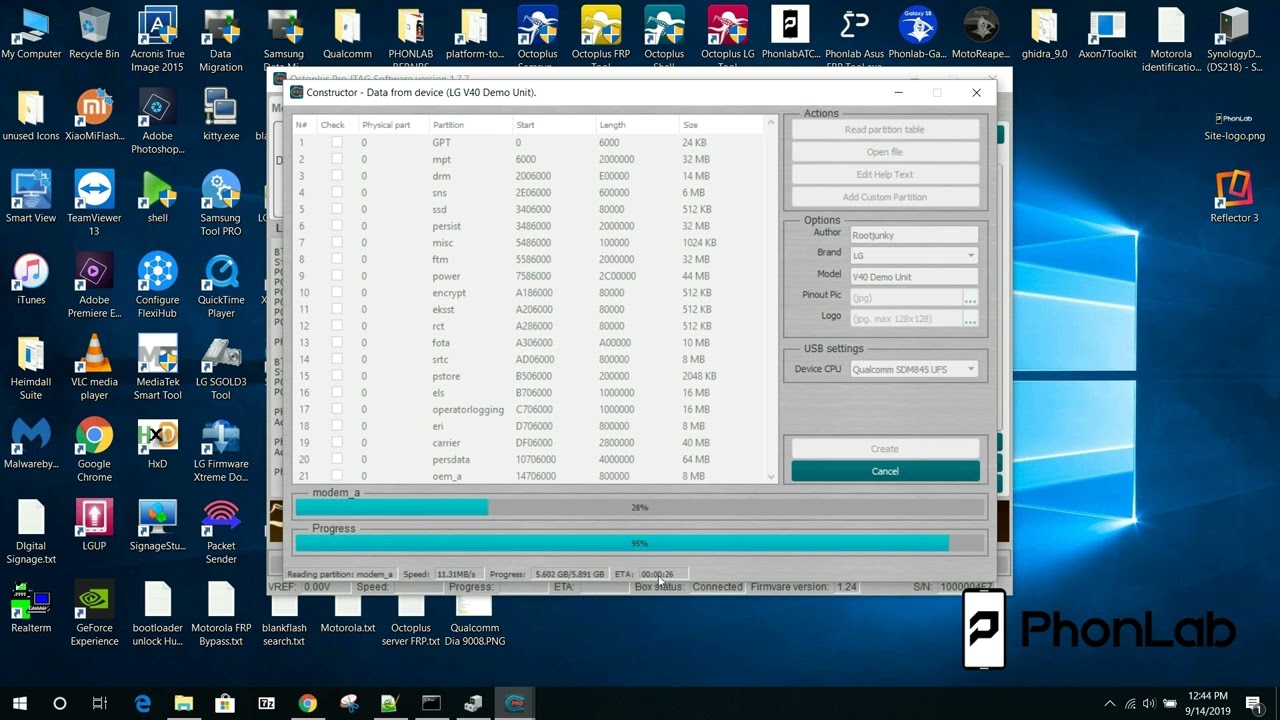Open Malwarebytes desktop shortcut
The width and height of the screenshot is (1280, 720).
tap(31, 443)
